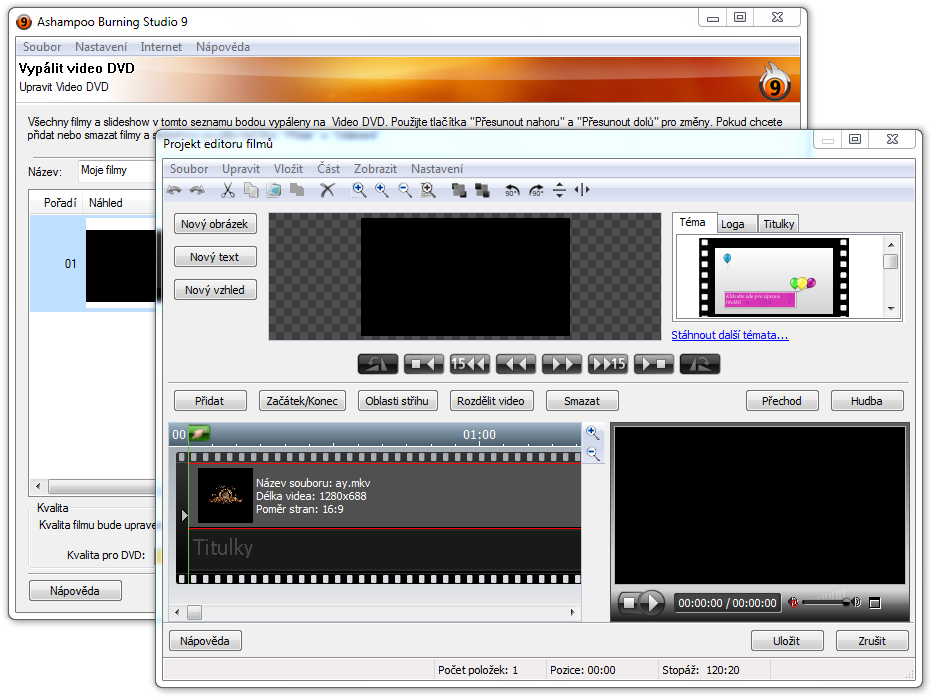The height and width of the screenshot is (697, 933).
Task: Click the fullscreen icon in player
Action: pyautogui.click(x=875, y=603)
